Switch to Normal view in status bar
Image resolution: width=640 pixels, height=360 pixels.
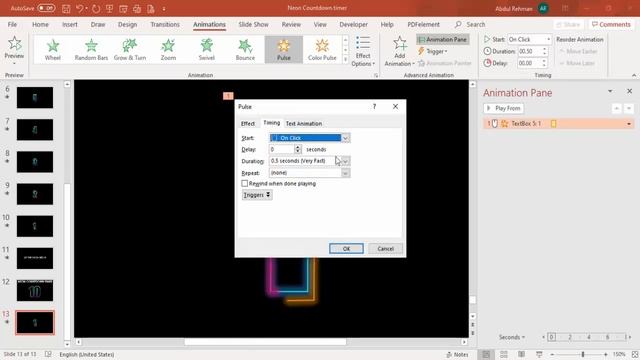(x=486, y=354)
